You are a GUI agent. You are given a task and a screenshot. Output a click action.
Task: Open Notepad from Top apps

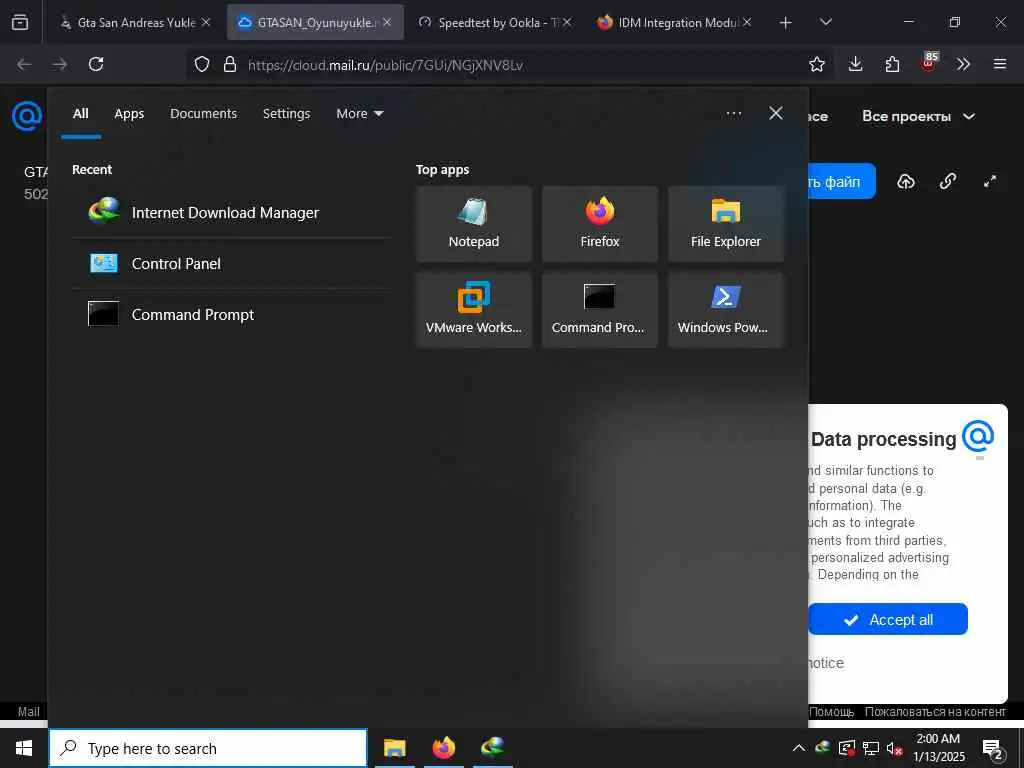pyautogui.click(x=473, y=224)
